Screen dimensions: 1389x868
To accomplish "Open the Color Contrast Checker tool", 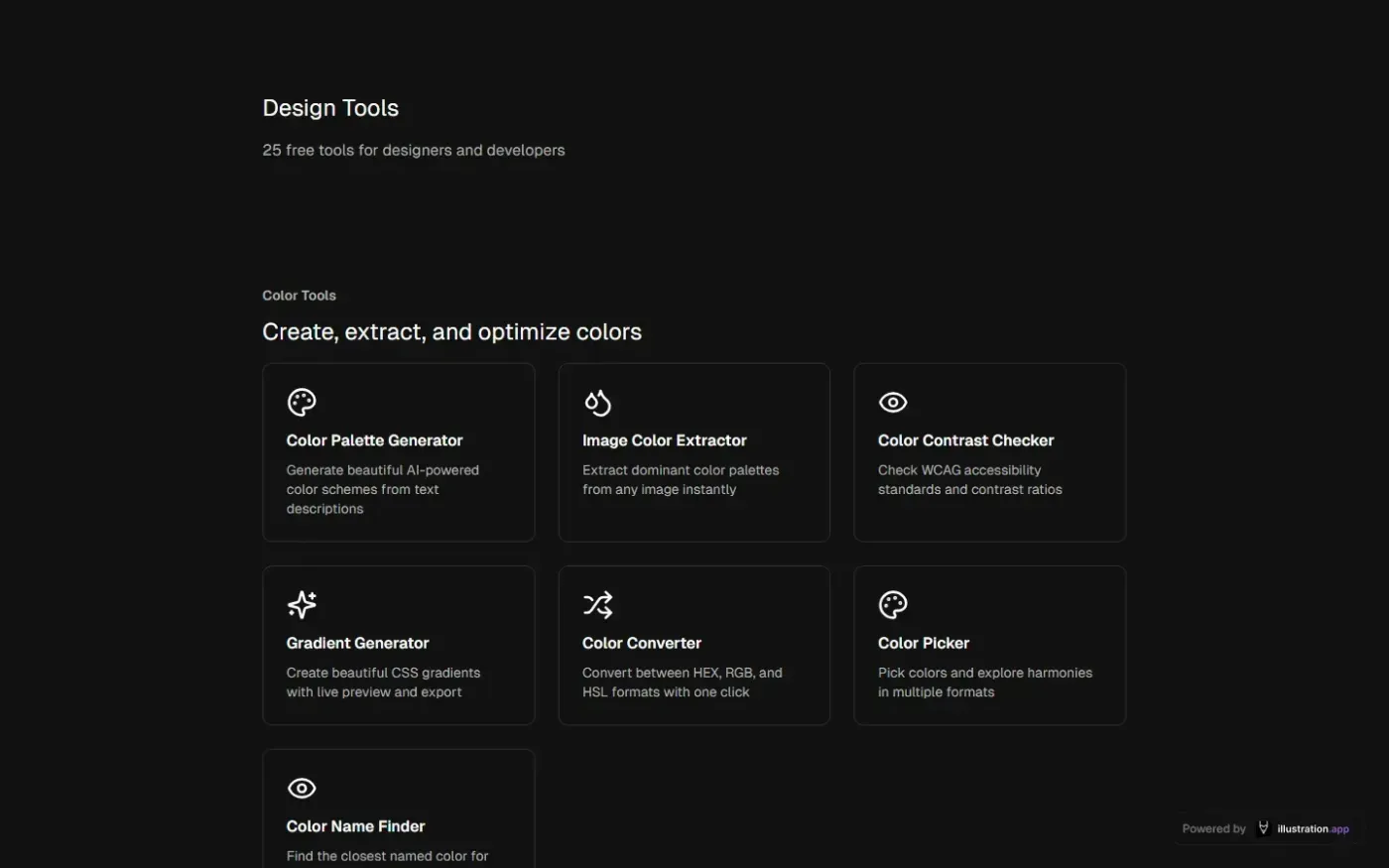I will pyautogui.click(x=989, y=452).
